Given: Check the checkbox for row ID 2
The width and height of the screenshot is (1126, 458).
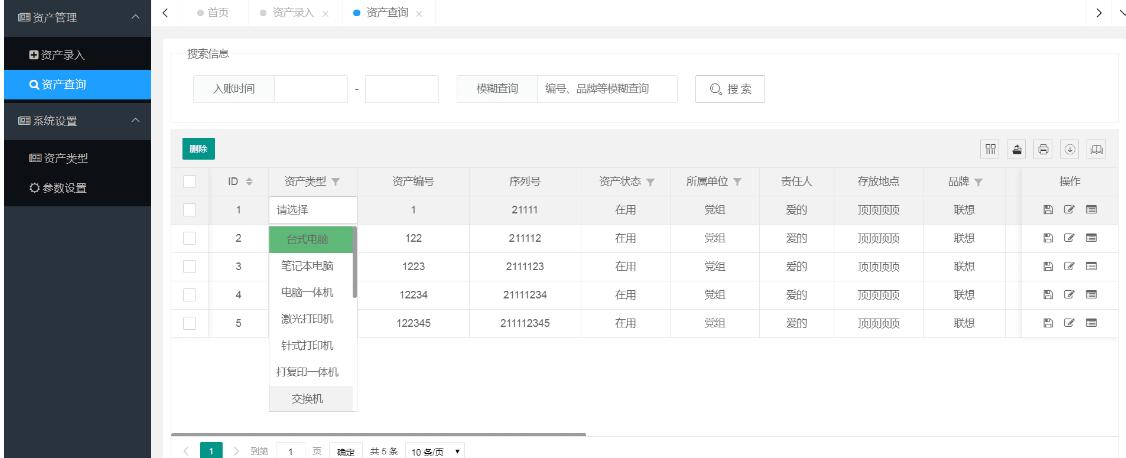Looking at the screenshot, I should [188, 238].
